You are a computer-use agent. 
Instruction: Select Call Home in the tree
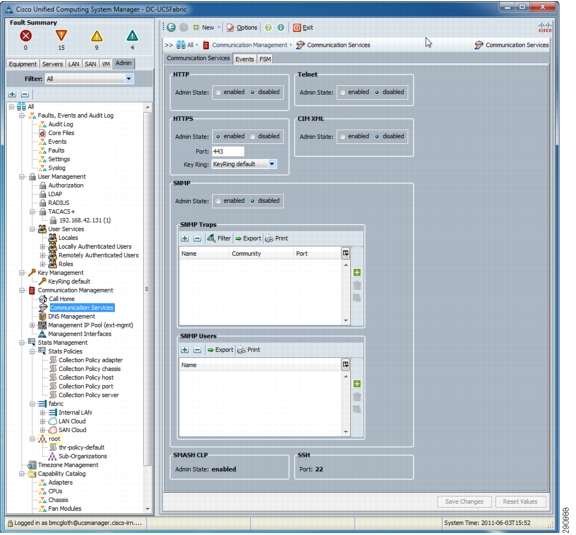click(62, 299)
